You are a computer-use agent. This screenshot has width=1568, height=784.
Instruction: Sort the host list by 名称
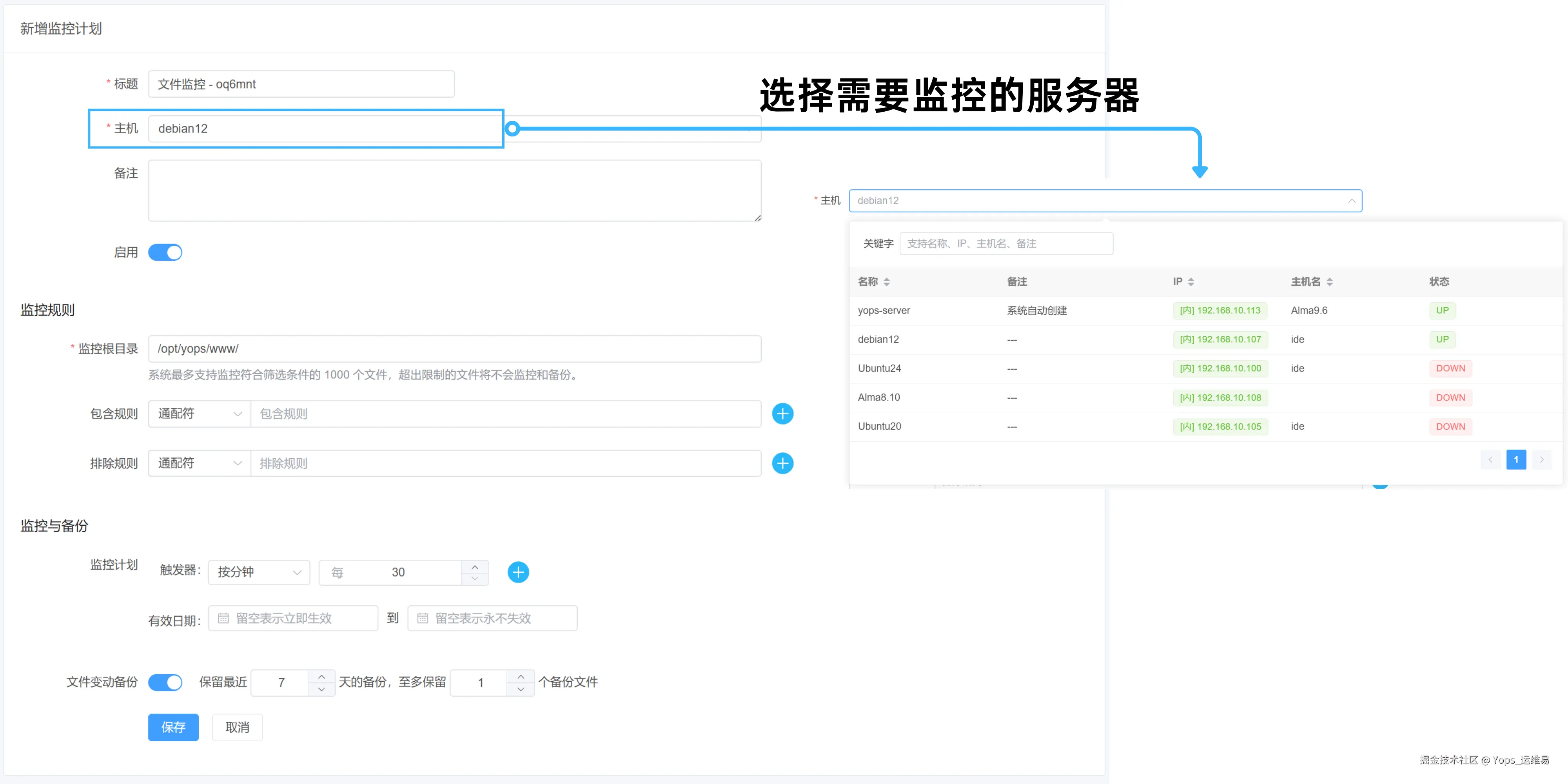pyautogui.click(x=887, y=281)
